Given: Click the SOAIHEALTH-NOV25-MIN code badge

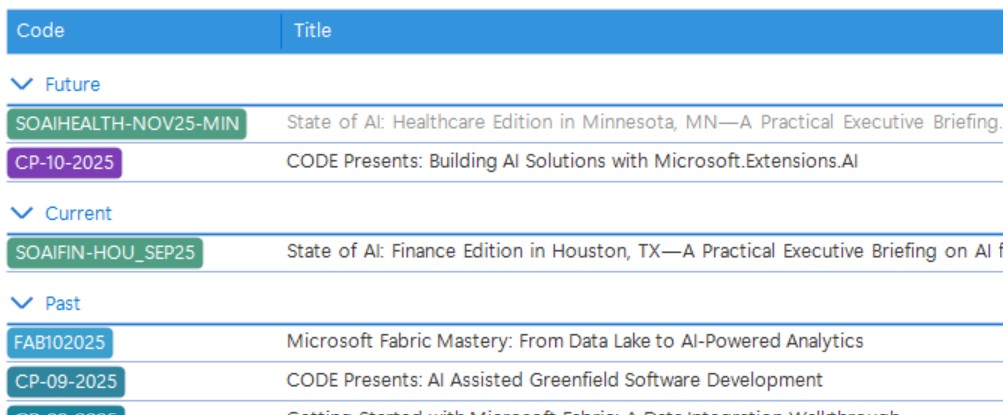Looking at the screenshot, I should click(x=127, y=124).
